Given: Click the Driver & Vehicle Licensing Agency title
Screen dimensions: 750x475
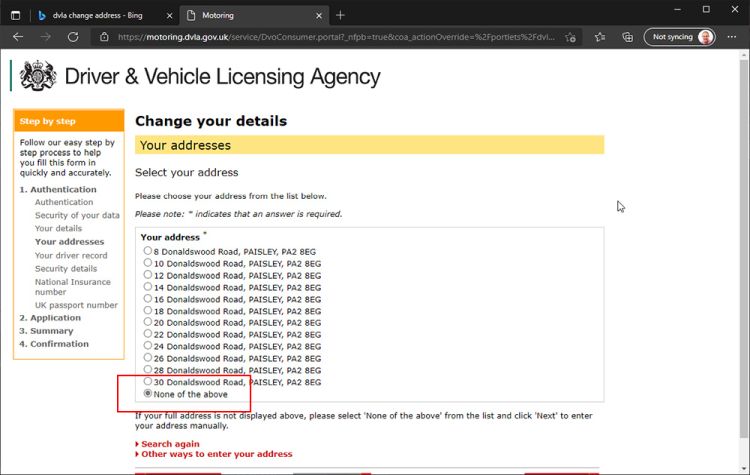Looking at the screenshot, I should tap(222, 77).
